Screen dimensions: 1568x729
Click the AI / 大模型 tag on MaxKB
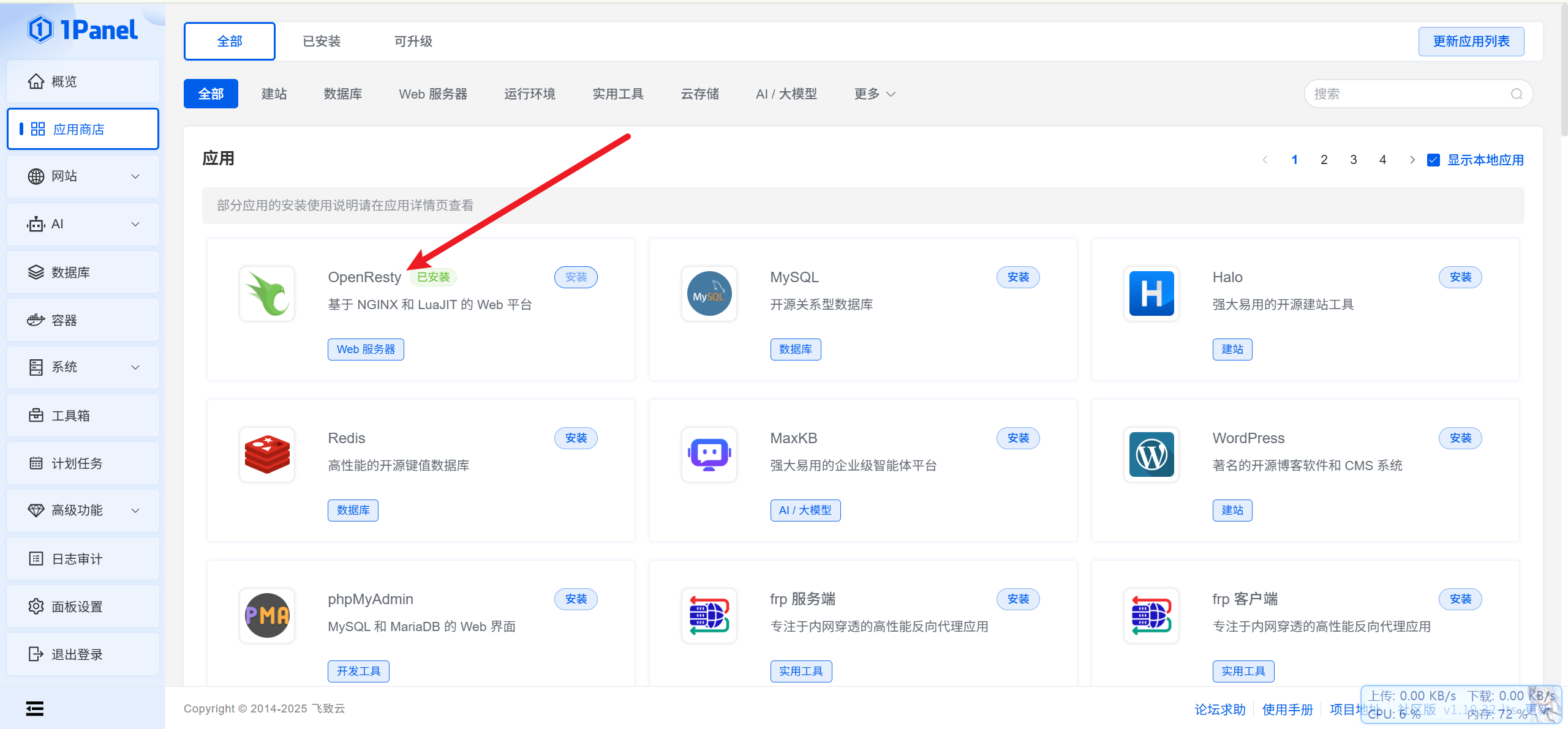(x=805, y=510)
